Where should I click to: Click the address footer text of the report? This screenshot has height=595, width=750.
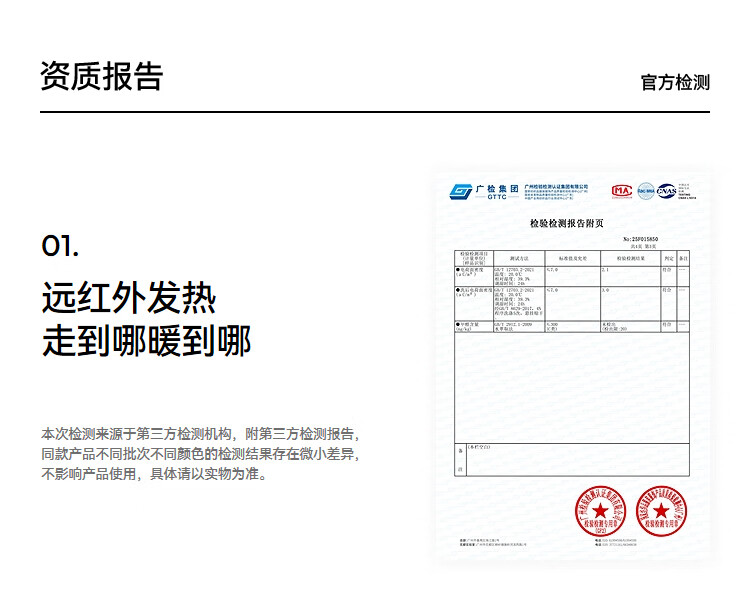493,542
